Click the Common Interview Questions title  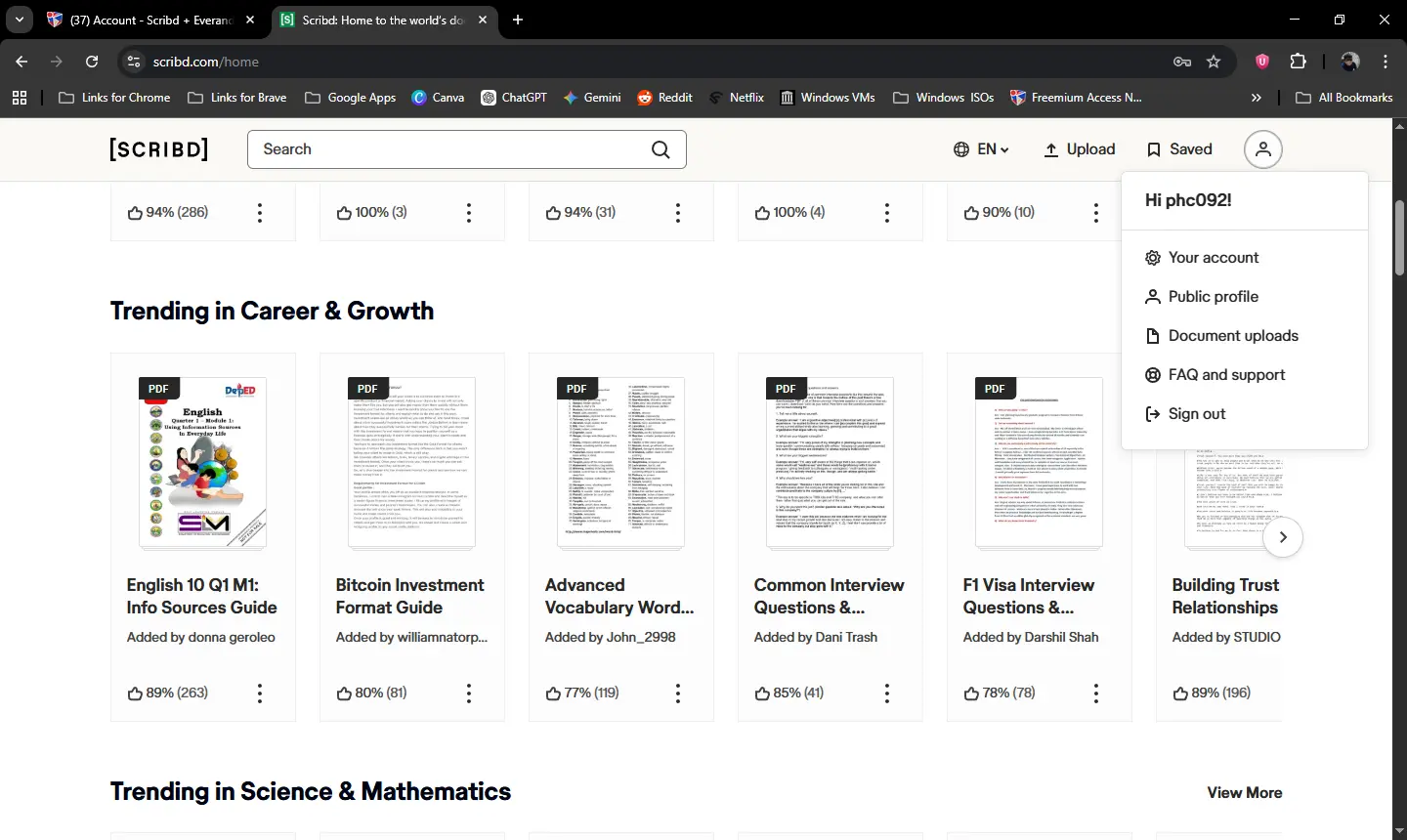coord(830,597)
